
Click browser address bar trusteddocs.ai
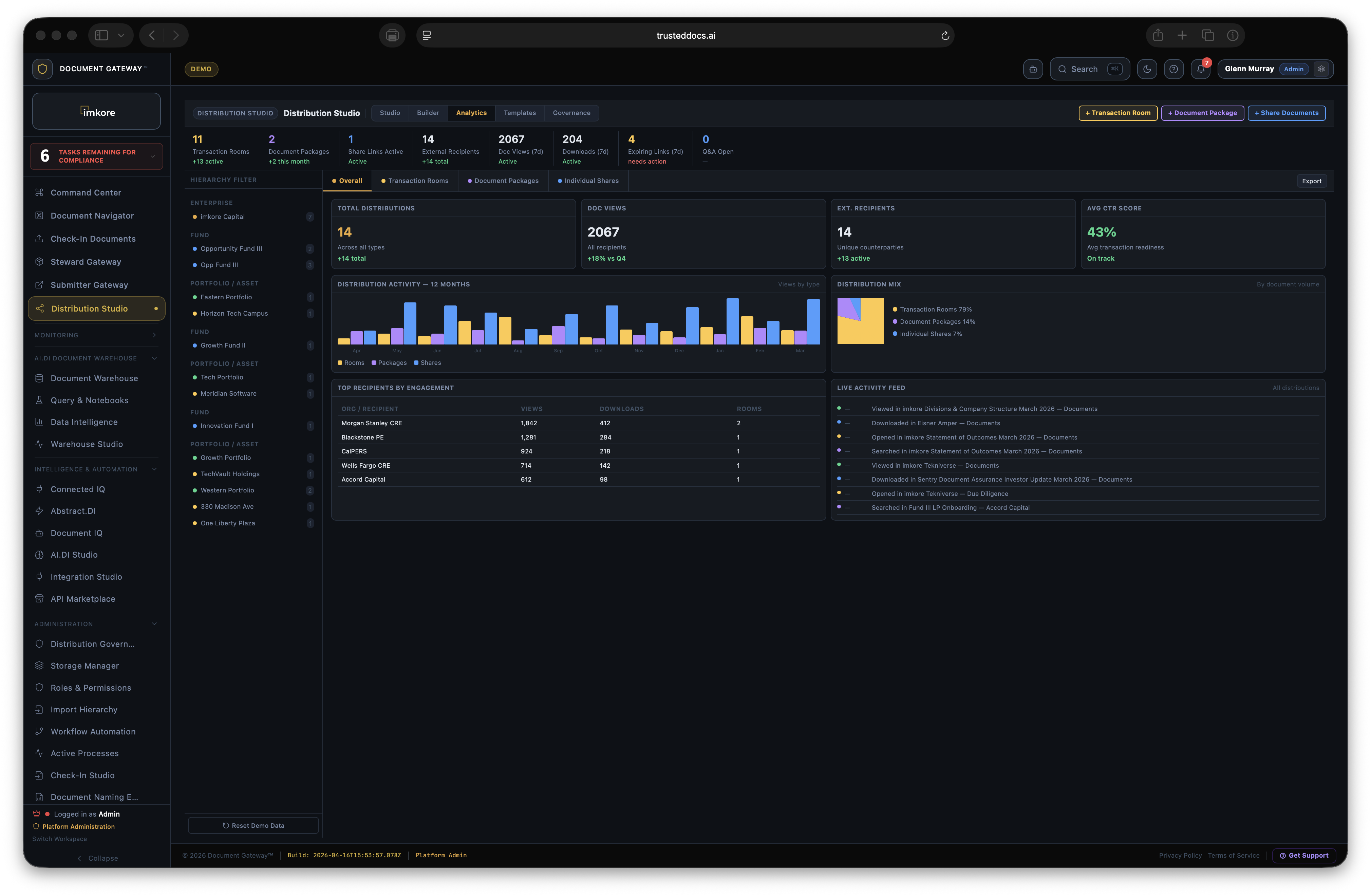(685, 36)
